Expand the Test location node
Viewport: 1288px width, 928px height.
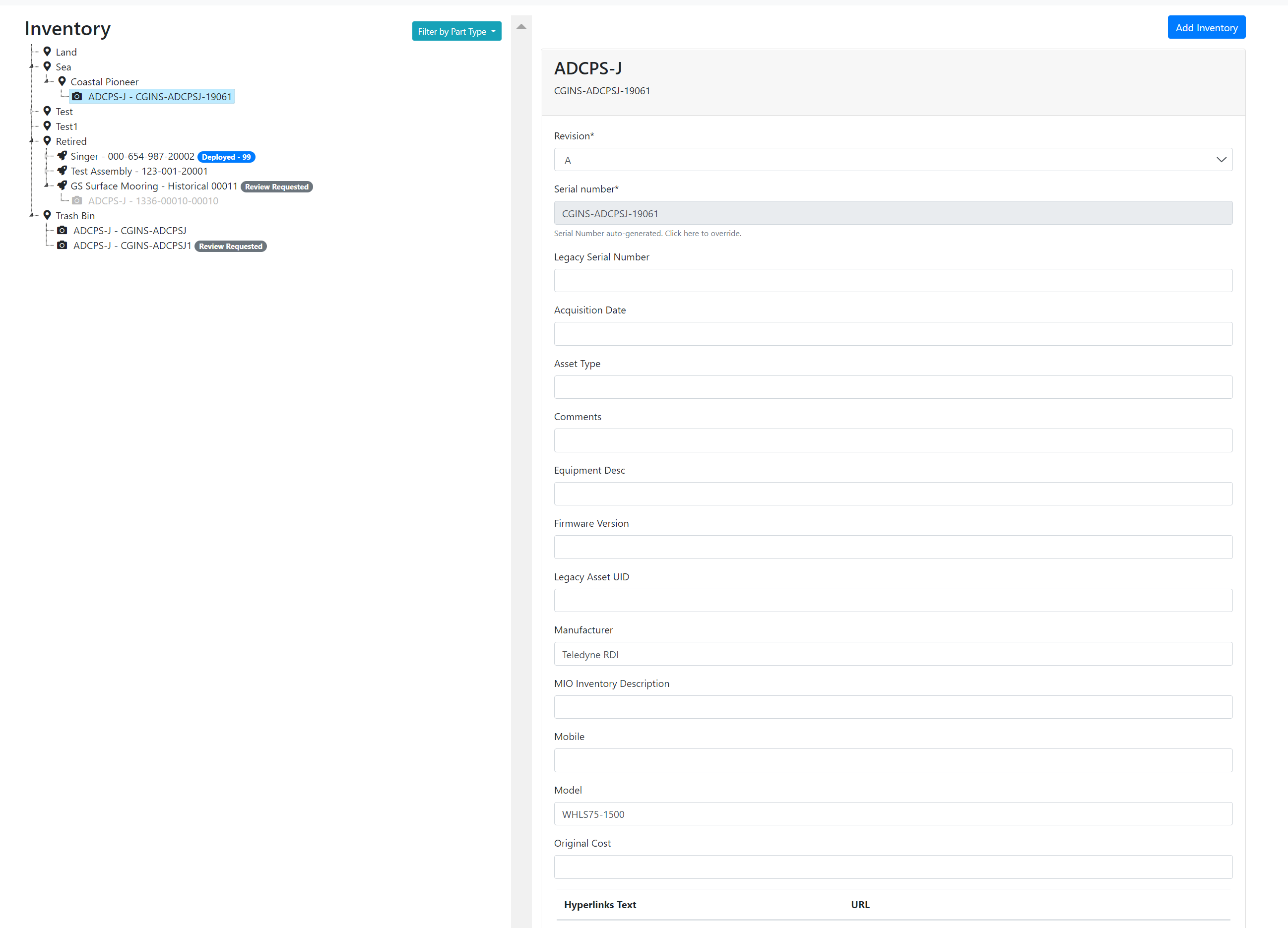(x=32, y=111)
